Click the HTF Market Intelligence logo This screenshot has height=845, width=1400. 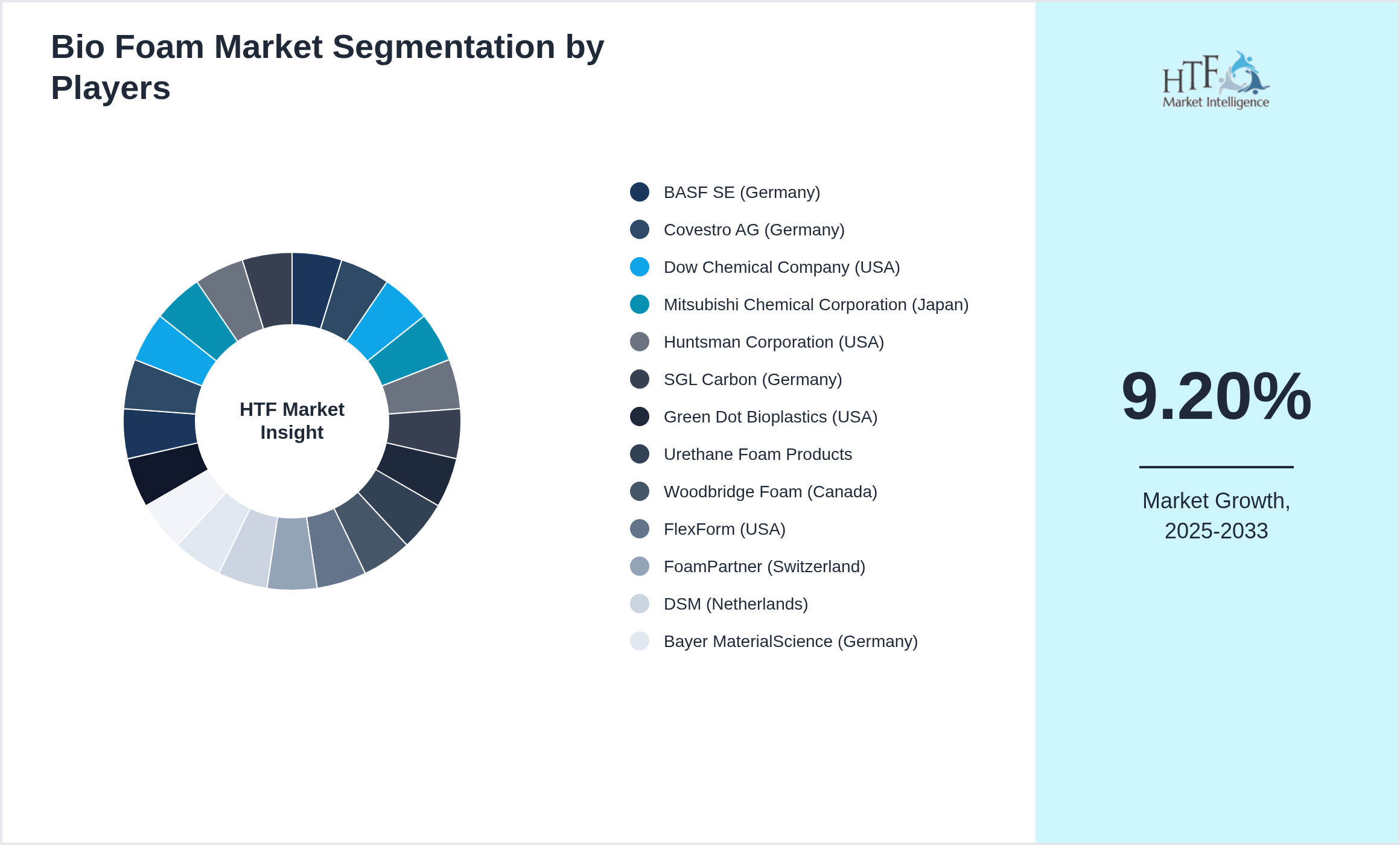(x=1215, y=80)
